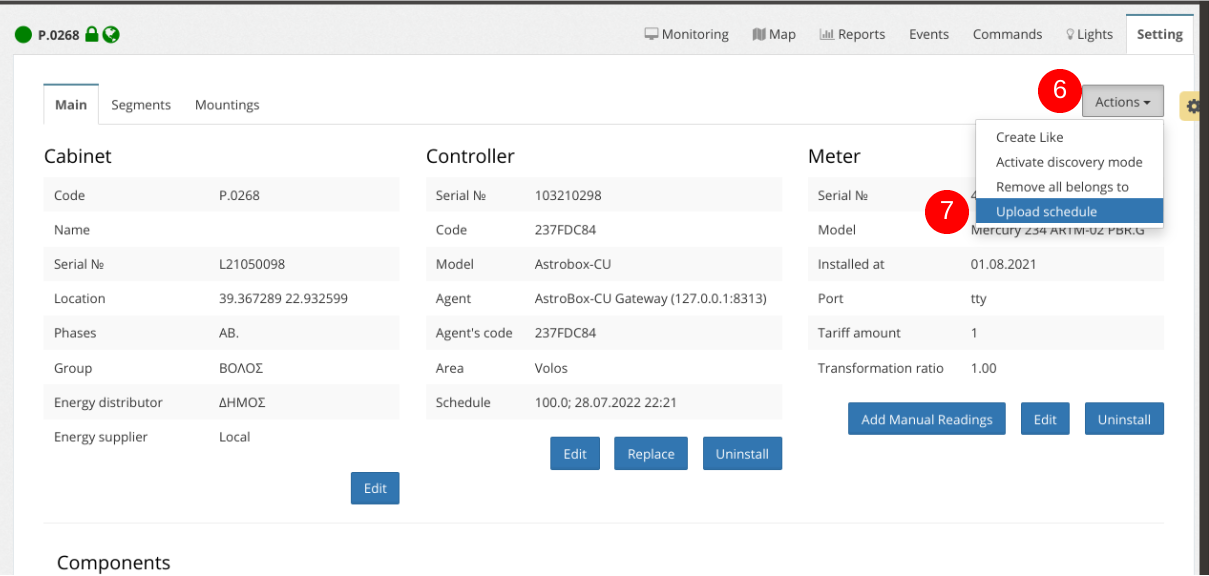Image resolution: width=1209 pixels, height=576 pixels.
Task: Open the Monitoring tab with monitor icon
Action: click(x=686, y=34)
